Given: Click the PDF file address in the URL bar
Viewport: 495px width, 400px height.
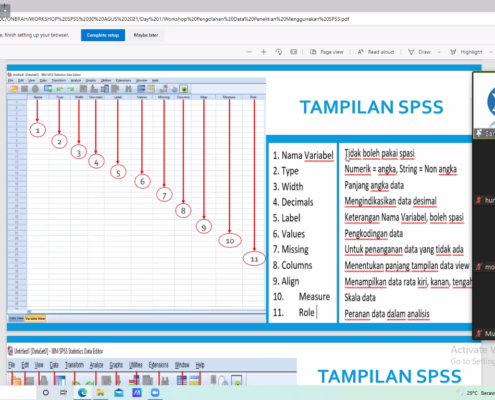Looking at the screenshot, I should 174,19.
